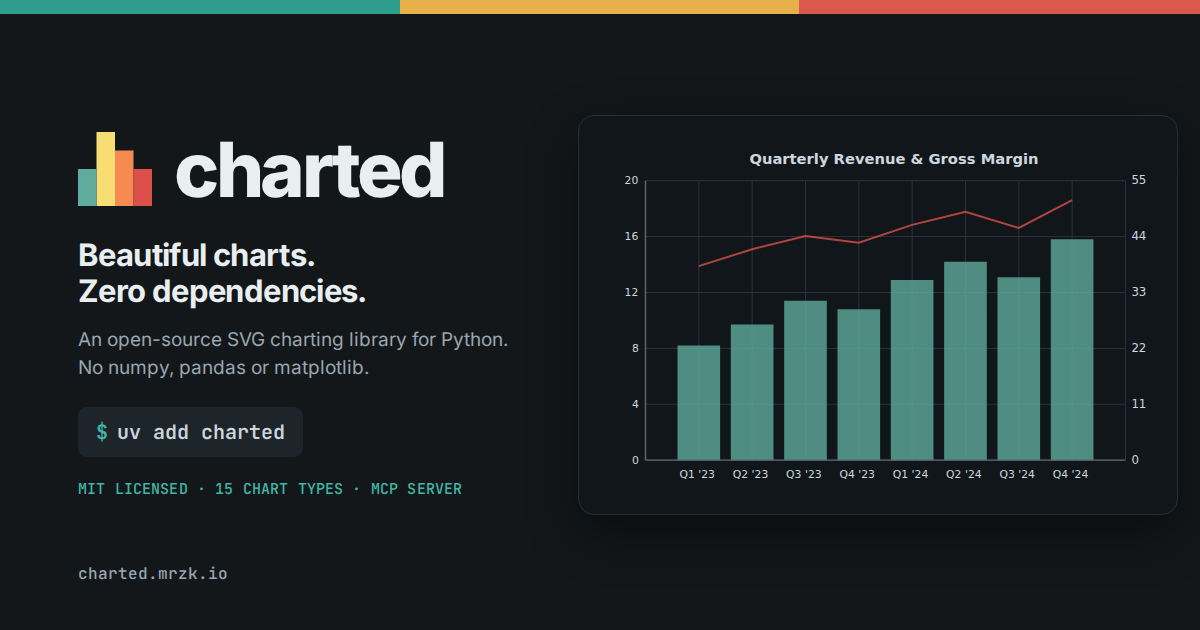Viewport: 1200px width, 630px height.
Task: Click the "MIT LICENSED" label
Action: [x=133, y=489]
